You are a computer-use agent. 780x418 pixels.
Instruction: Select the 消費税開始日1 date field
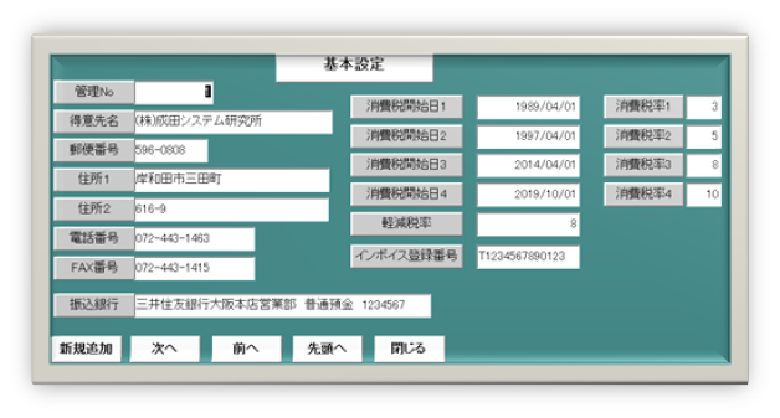point(528,107)
